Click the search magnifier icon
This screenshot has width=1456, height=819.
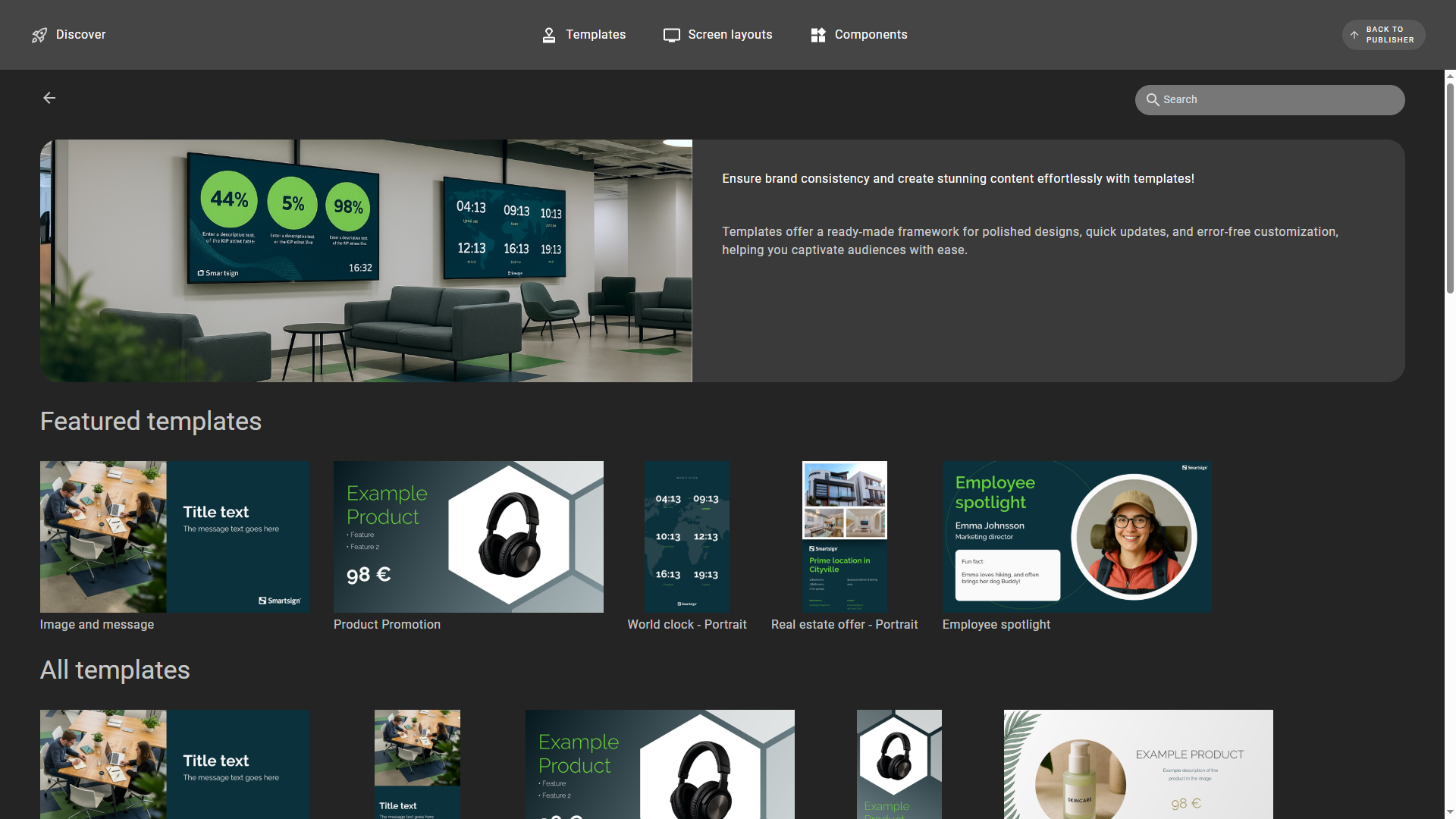[1153, 99]
